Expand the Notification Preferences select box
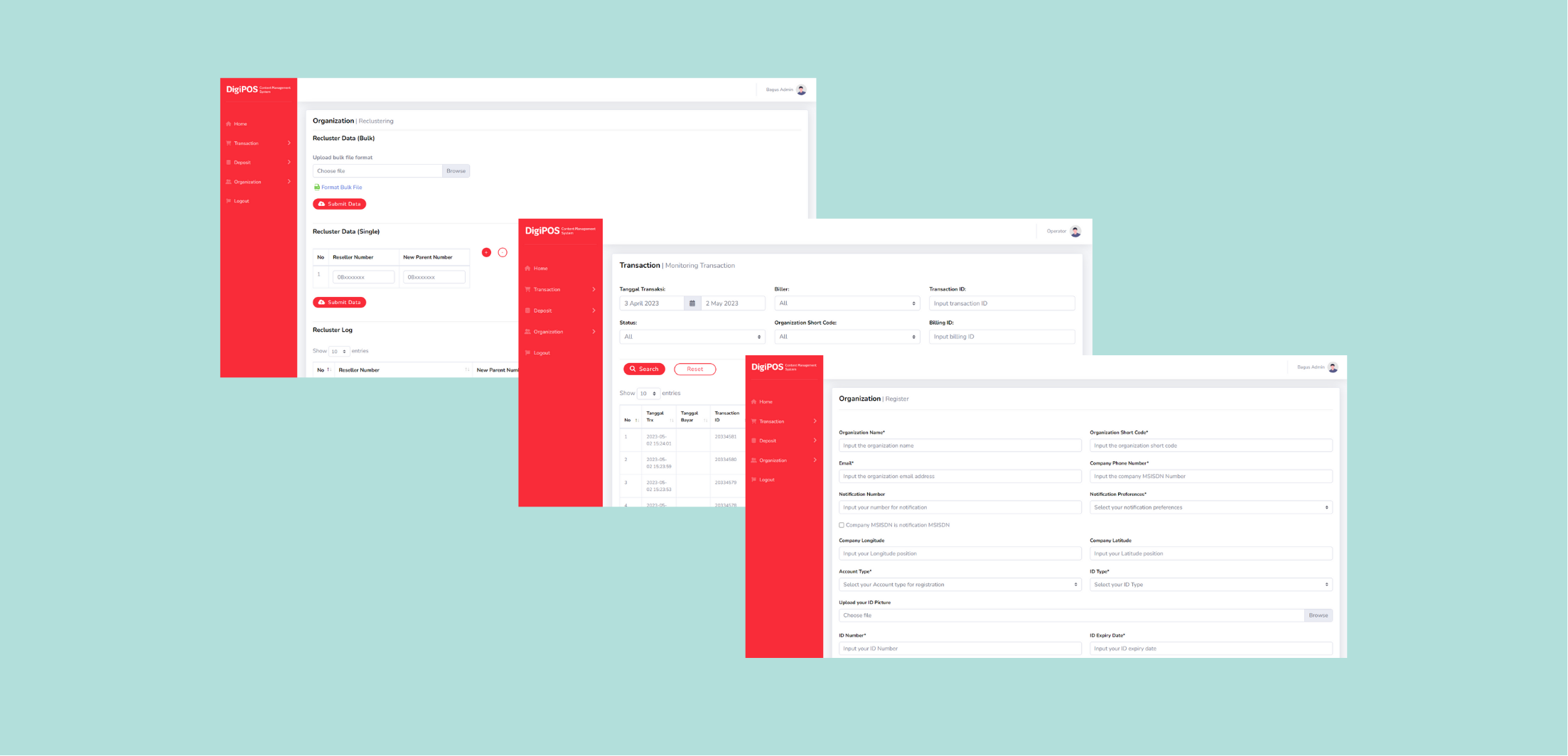 [1210, 507]
